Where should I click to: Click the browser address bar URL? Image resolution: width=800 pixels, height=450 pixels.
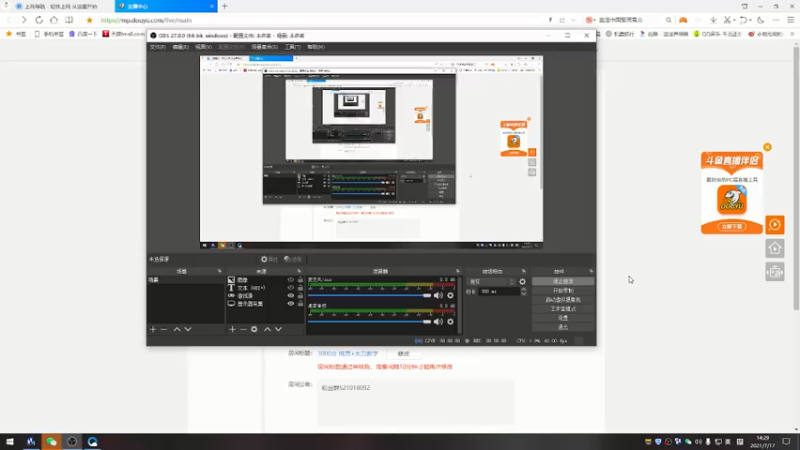point(146,20)
